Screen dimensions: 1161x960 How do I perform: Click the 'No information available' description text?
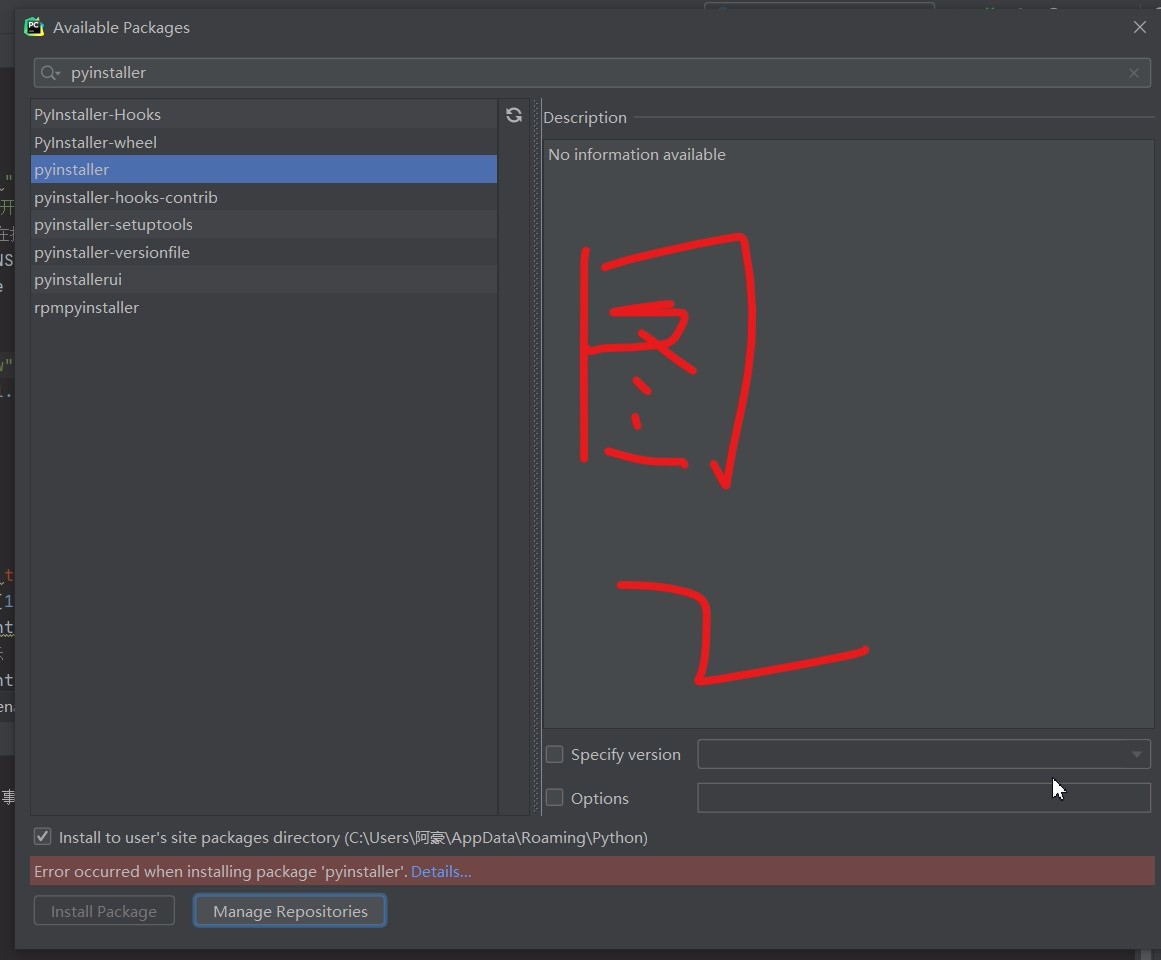[x=637, y=155]
